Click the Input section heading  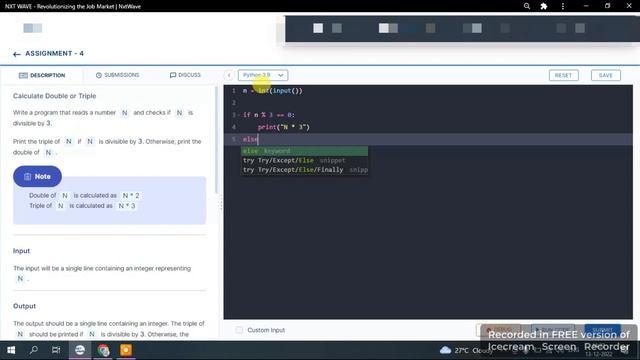tap(21, 251)
